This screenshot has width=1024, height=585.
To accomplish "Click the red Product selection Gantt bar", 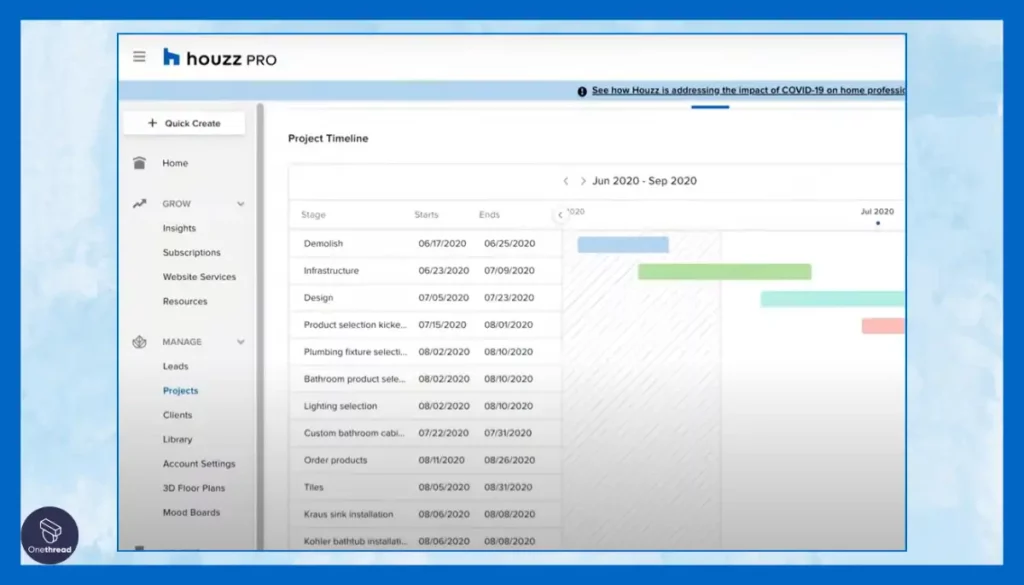I will [x=883, y=326].
